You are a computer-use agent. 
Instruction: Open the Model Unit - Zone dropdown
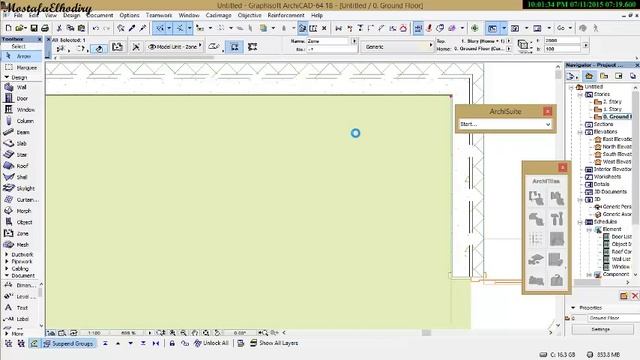[x=175, y=47]
